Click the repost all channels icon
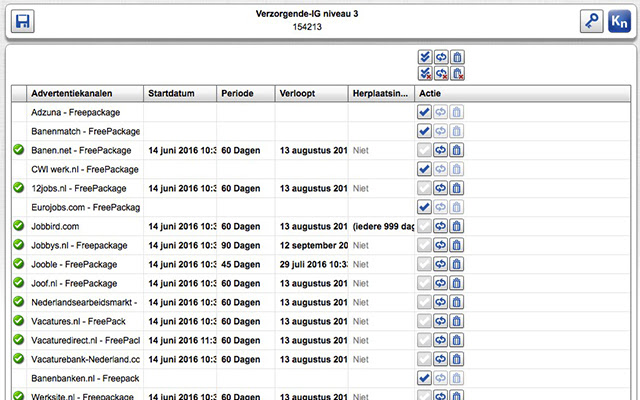 [441, 57]
